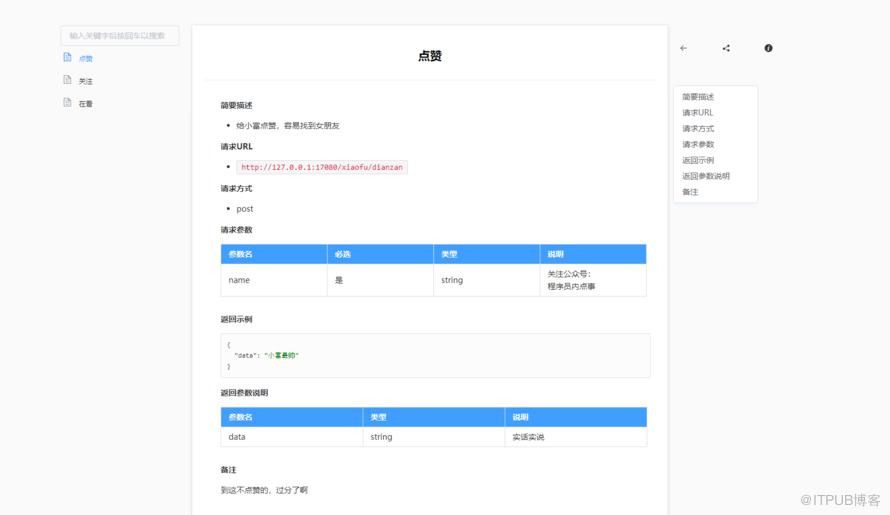
Task: Click the document icon beside 在看
Action: coord(68,103)
